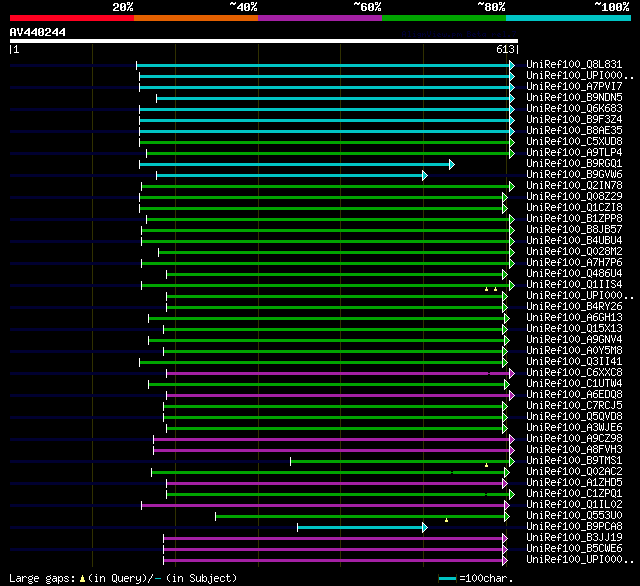Image resolution: width=640 pixels, height=586 pixels.
Task: Click the purple ~60% identity legend segment
Action: pos(320,18)
